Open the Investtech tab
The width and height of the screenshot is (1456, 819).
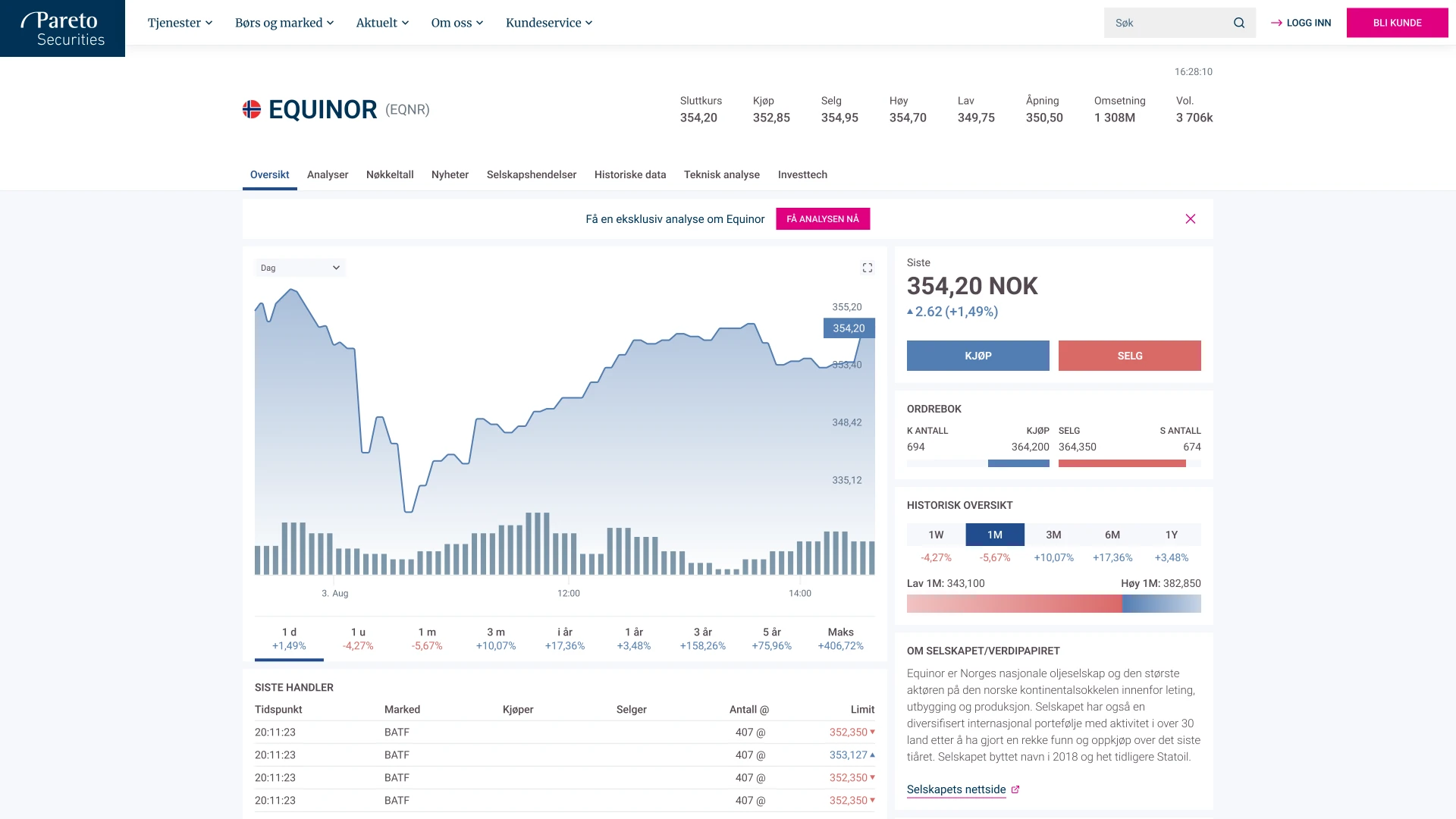(x=802, y=174)
